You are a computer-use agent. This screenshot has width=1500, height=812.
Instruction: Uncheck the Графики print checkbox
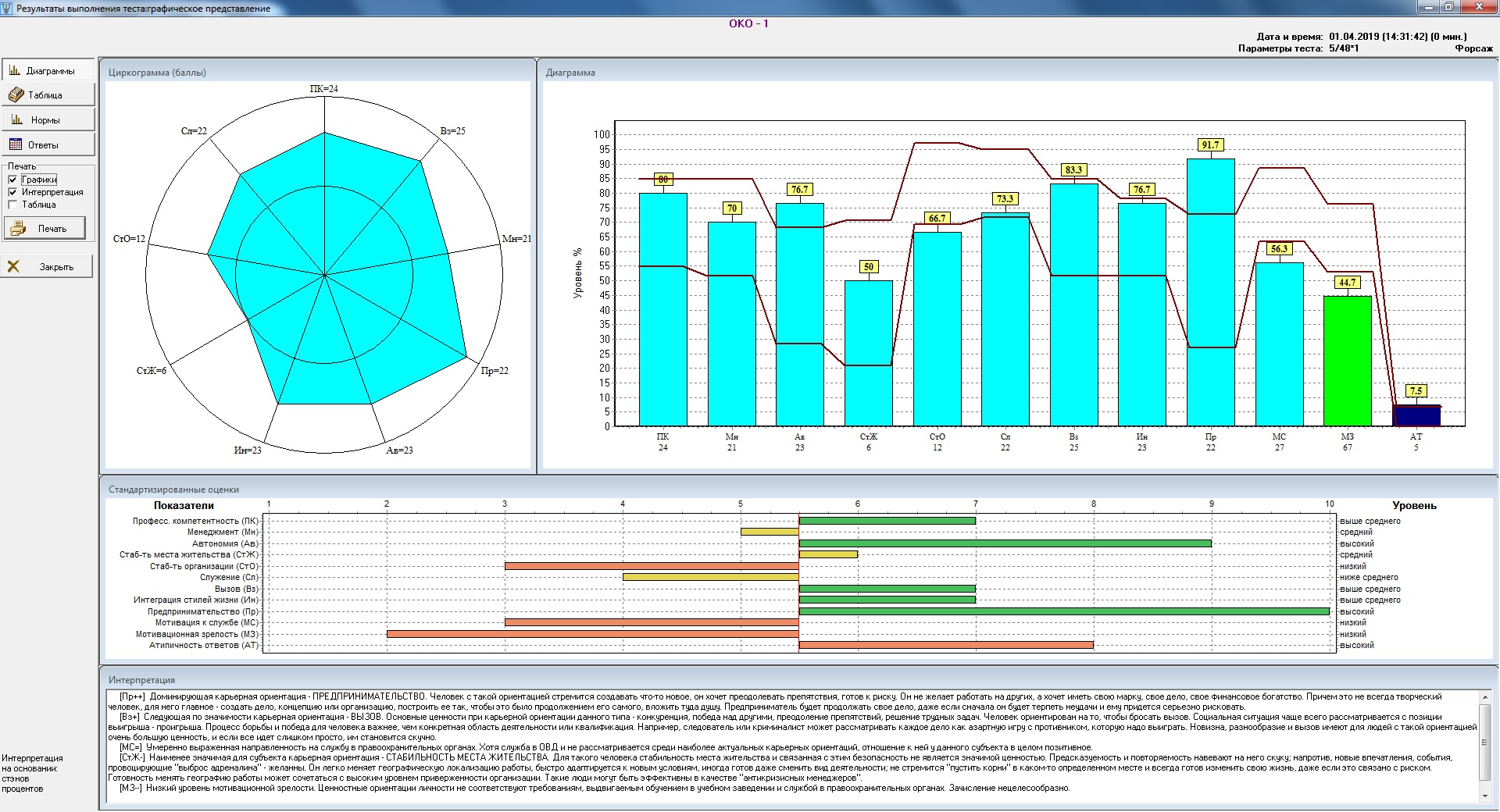pos(12,180)
